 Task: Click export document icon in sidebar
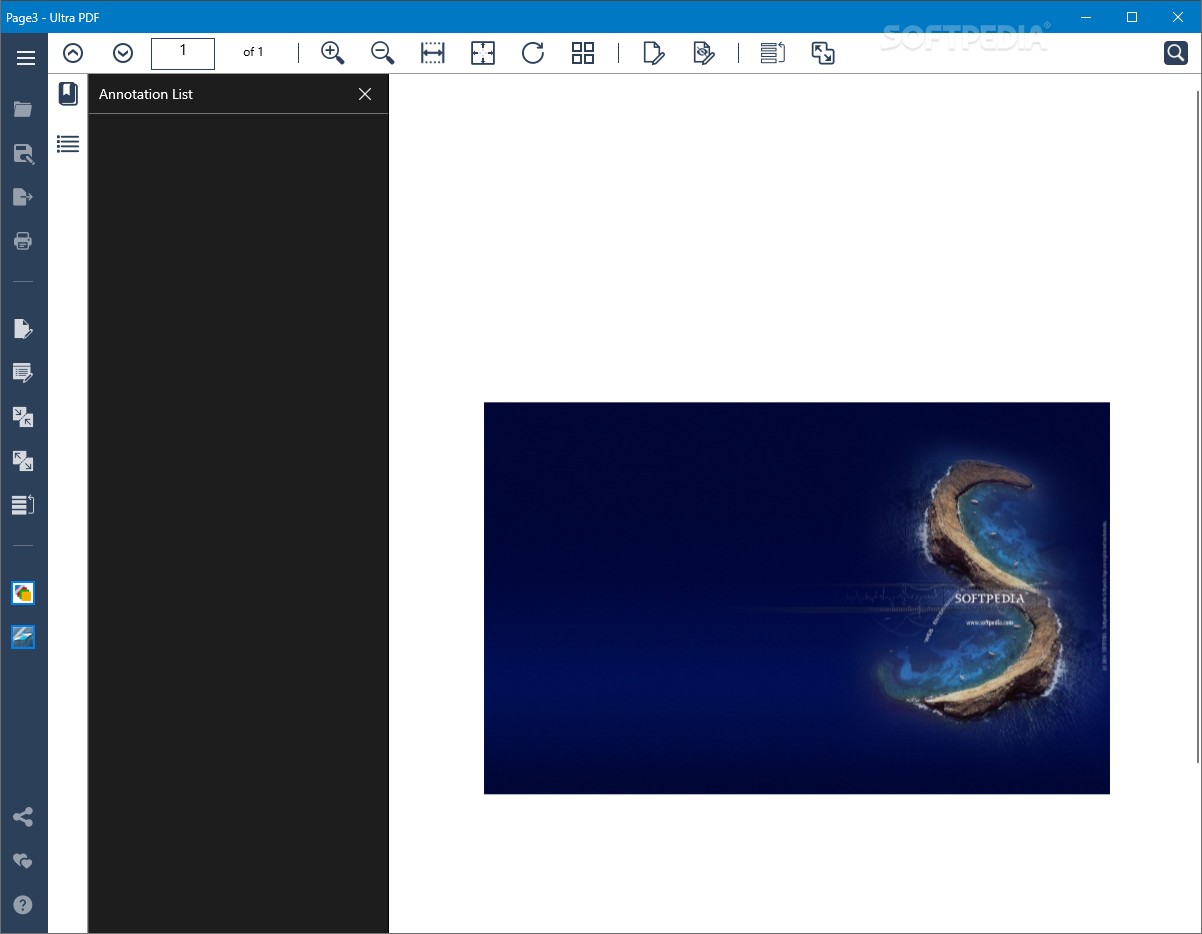(23, 197)
